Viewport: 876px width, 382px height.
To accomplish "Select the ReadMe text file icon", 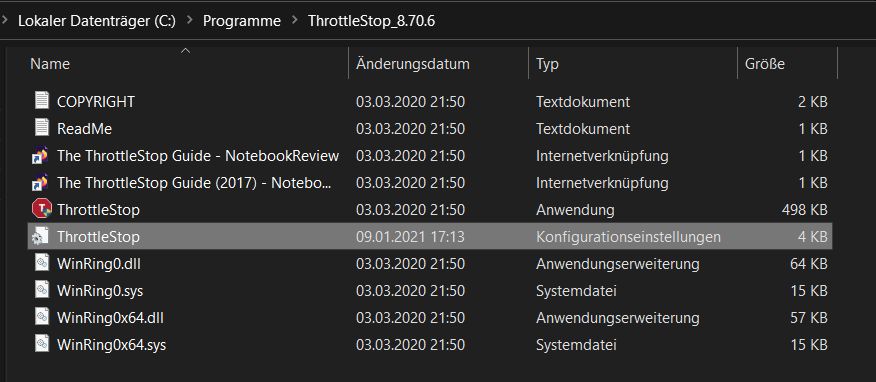I will click(x=41, y=128).
